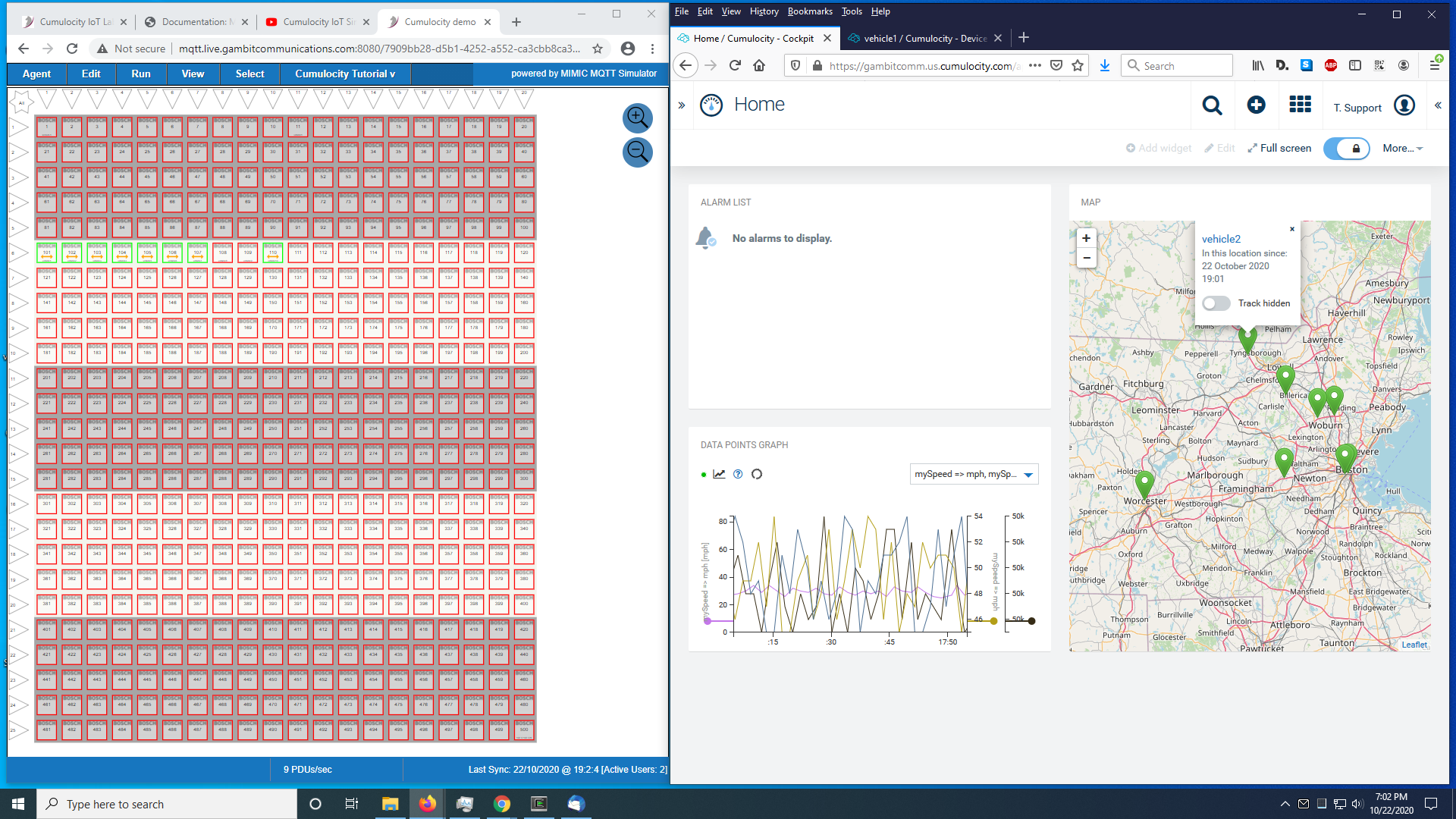The height and width of the screenshot is (819, 1456).
Task: Open Firefox hamburger menu
Action: (x=1434, y=66)
